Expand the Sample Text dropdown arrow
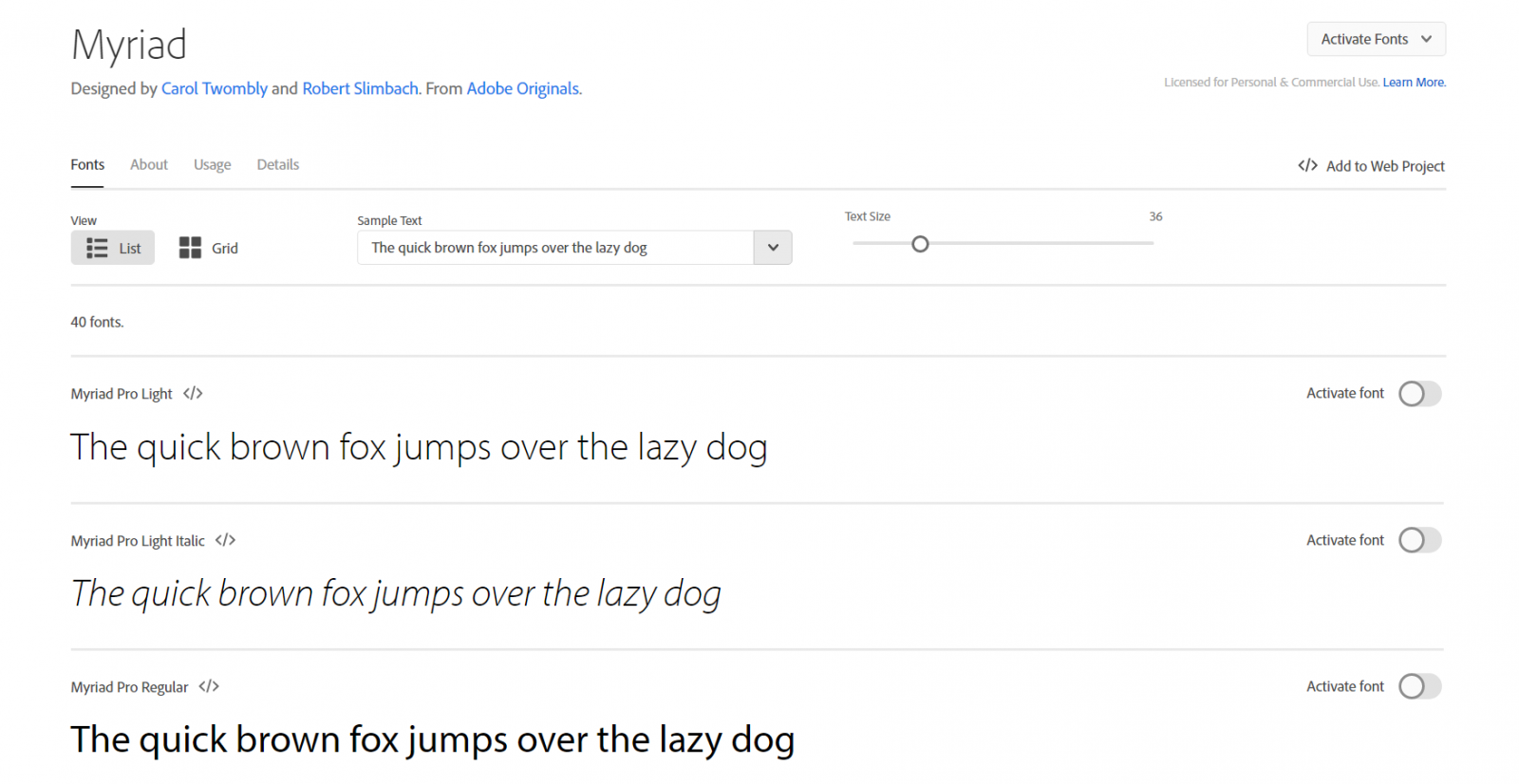Screen dimensions: 1519x784 coord(773,248)
